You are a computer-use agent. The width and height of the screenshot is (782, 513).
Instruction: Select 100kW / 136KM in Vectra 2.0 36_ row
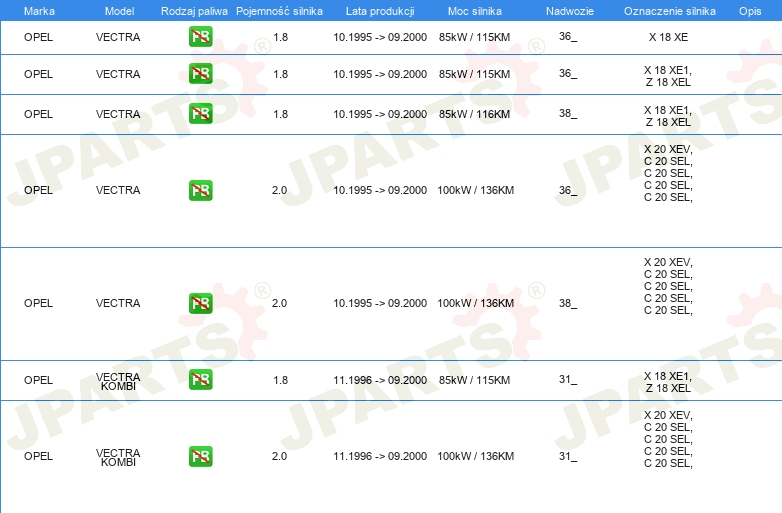(x=475, y=190)
